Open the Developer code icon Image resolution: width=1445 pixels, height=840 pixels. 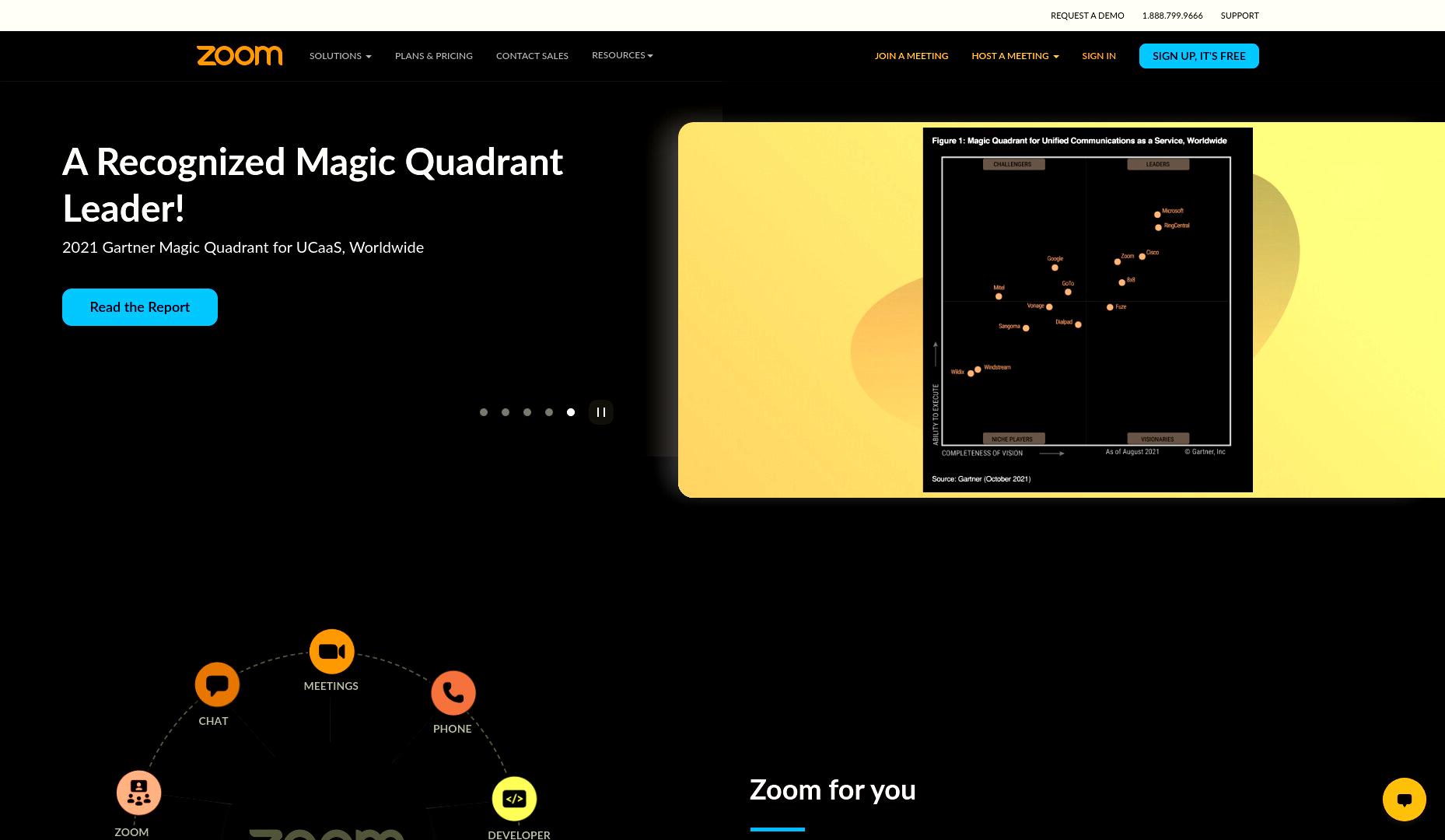point(515,799)
